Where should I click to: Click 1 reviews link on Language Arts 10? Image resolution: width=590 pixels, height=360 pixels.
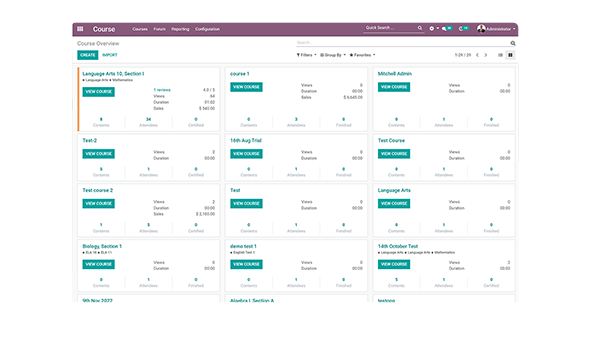point(162,90)
